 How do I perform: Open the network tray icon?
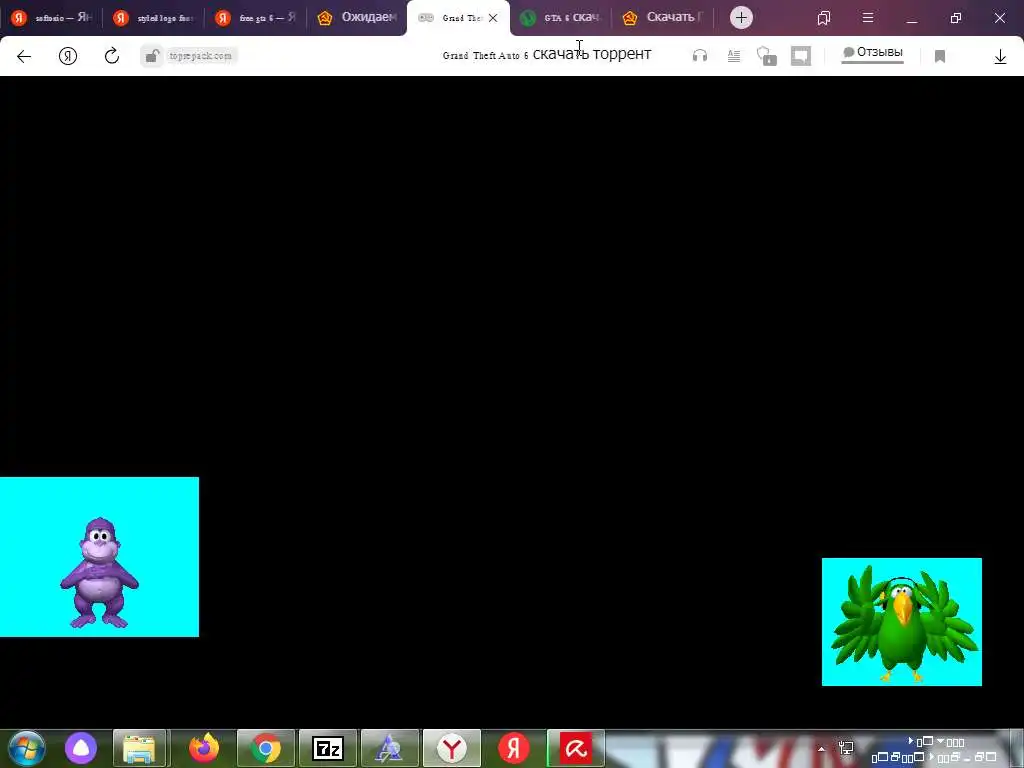[x=846, y=748]
